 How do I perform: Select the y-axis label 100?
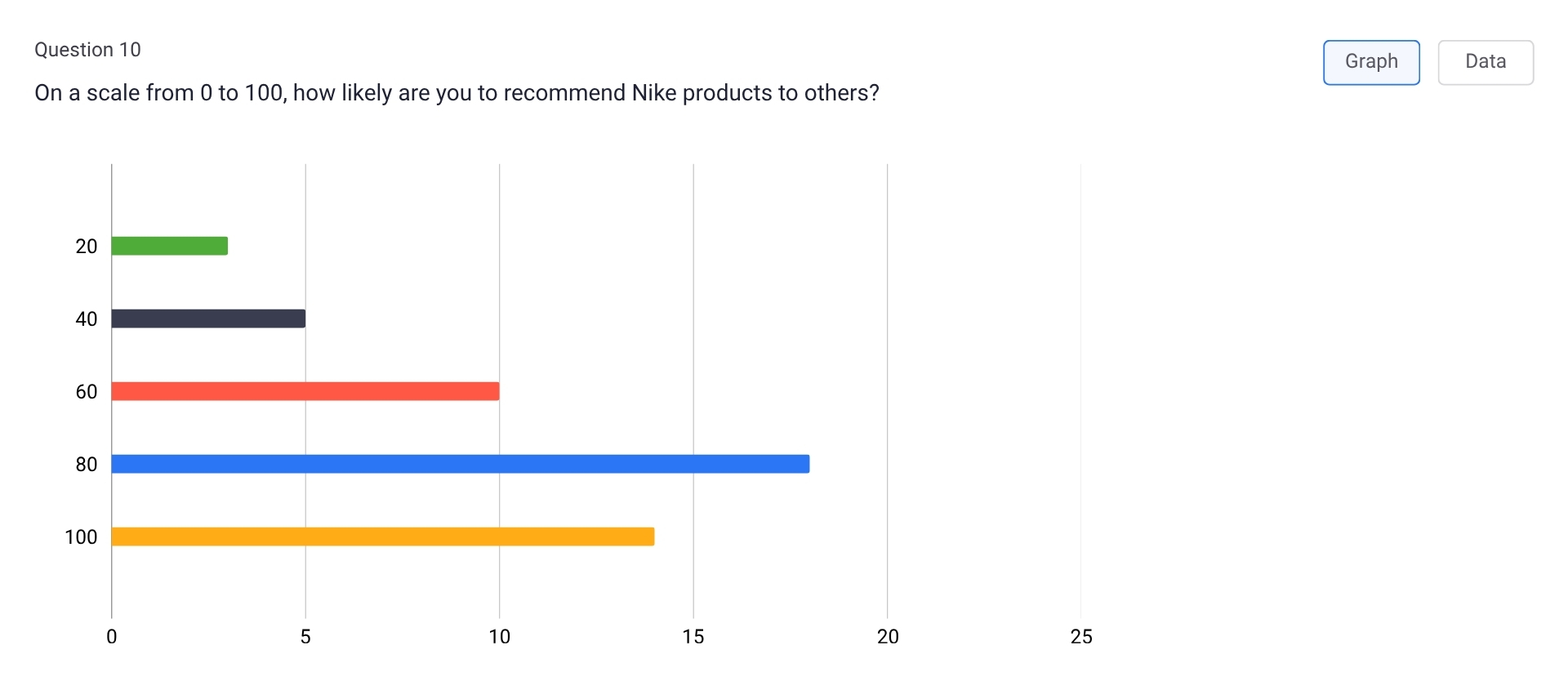[x=81, y=537]
